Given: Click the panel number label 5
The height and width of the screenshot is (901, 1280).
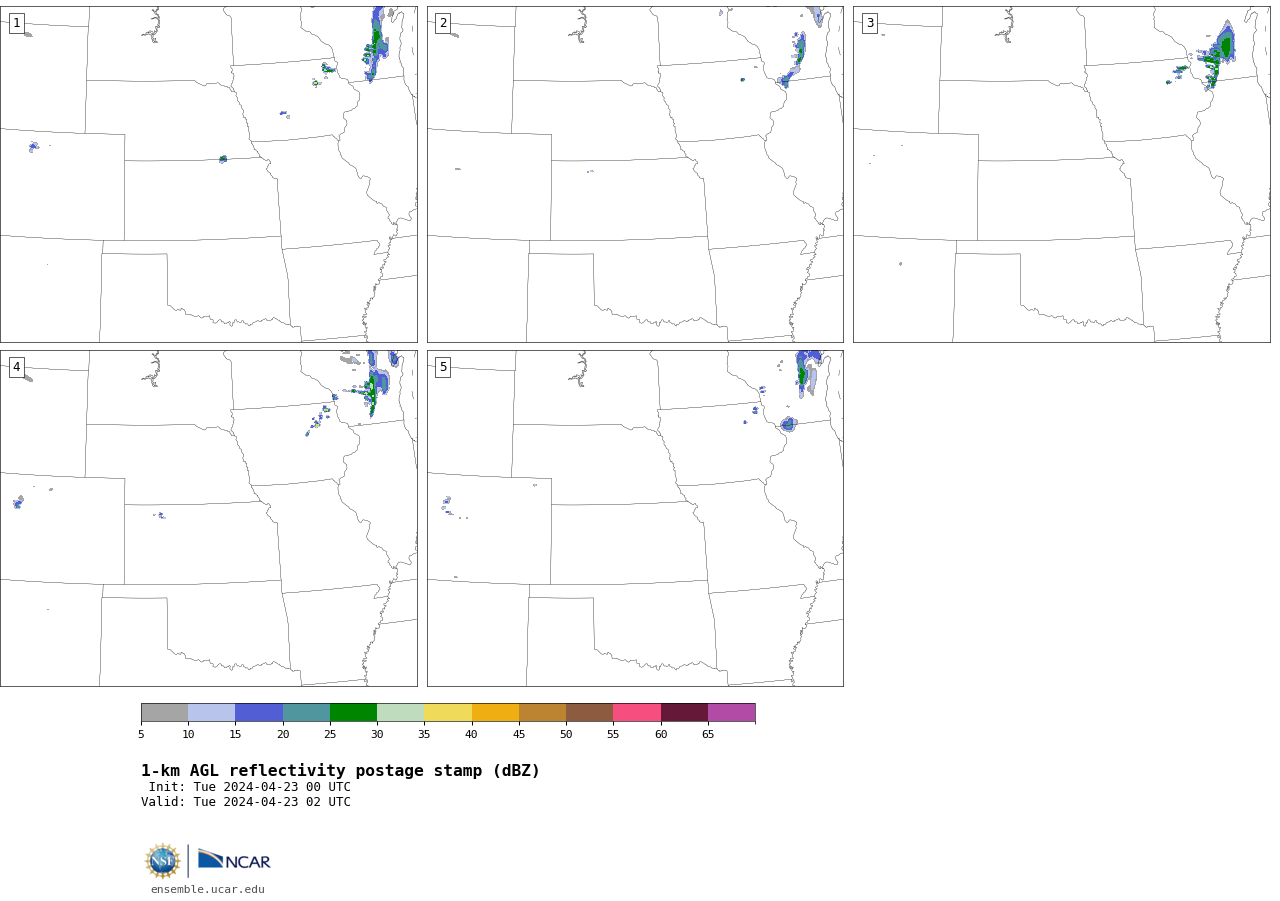Looking at the screenshot, I should 443,367.
